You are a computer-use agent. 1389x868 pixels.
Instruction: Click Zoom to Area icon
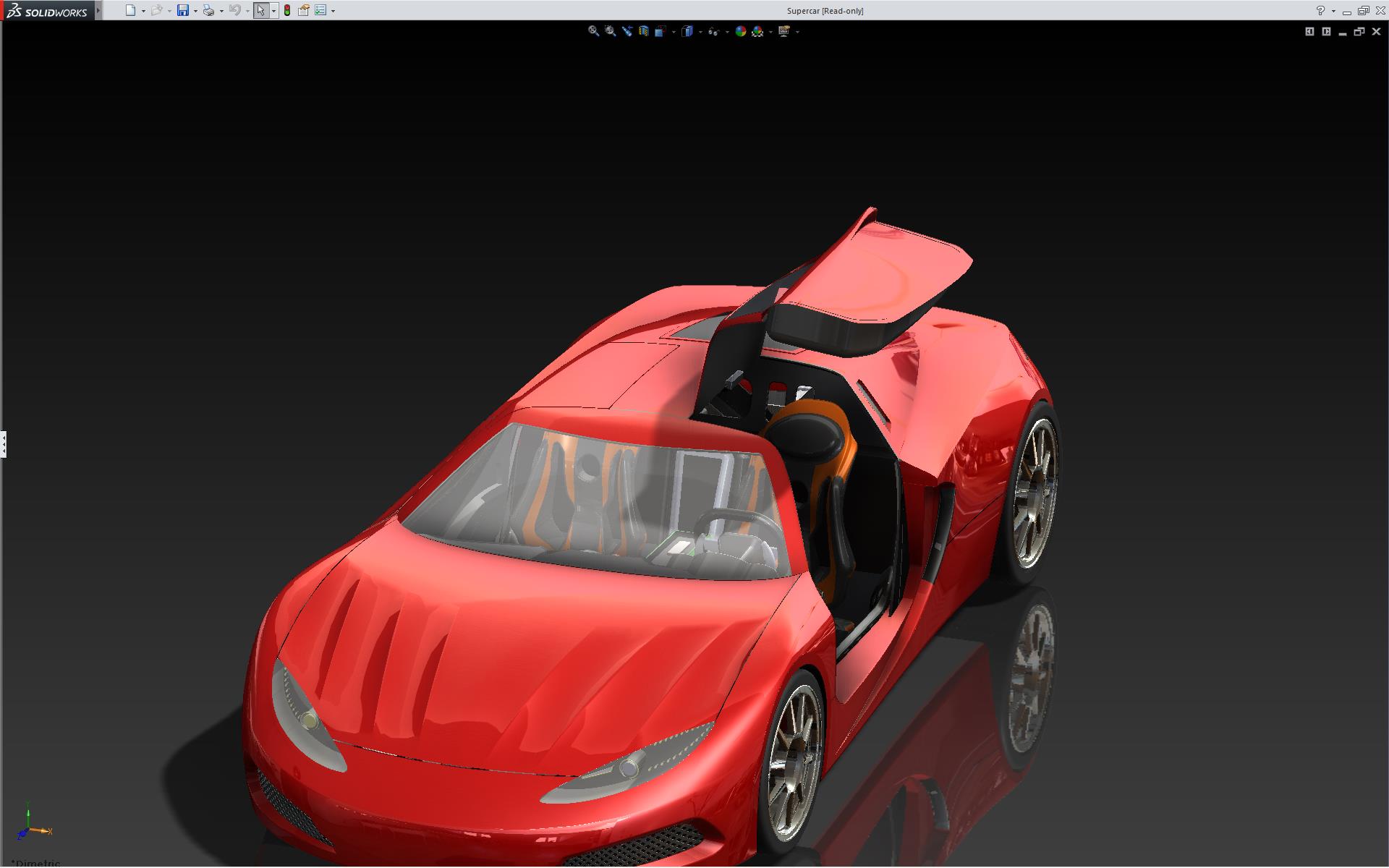tap(610, 31)
